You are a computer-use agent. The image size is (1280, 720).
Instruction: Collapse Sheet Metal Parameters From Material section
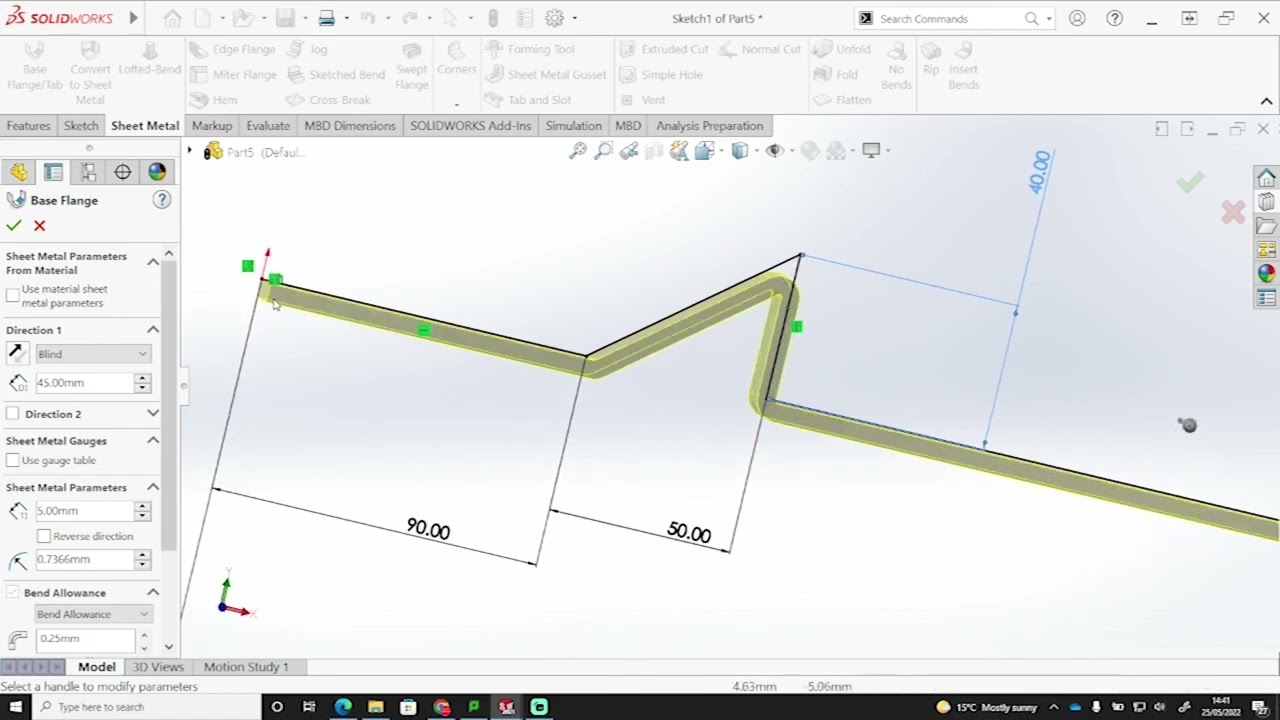[x=153, y=262]
